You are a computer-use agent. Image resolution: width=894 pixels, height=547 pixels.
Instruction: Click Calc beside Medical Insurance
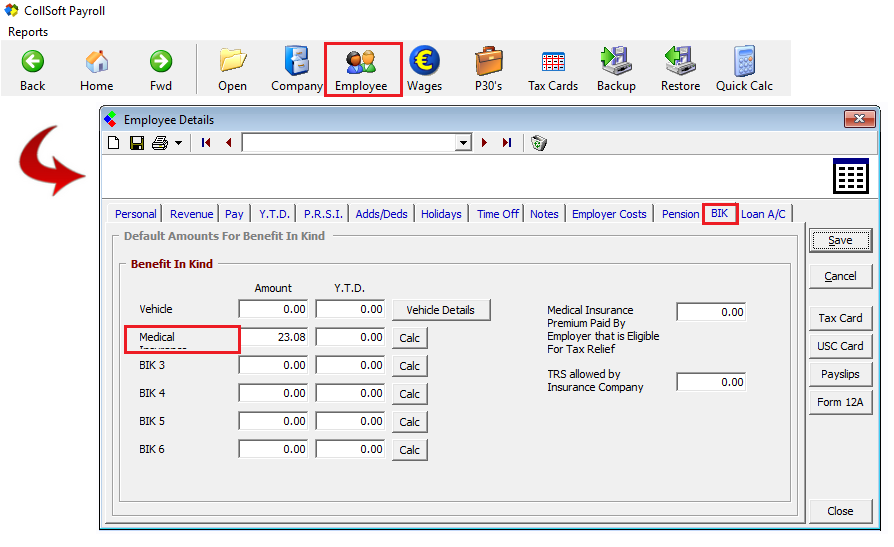coord(409,338)
